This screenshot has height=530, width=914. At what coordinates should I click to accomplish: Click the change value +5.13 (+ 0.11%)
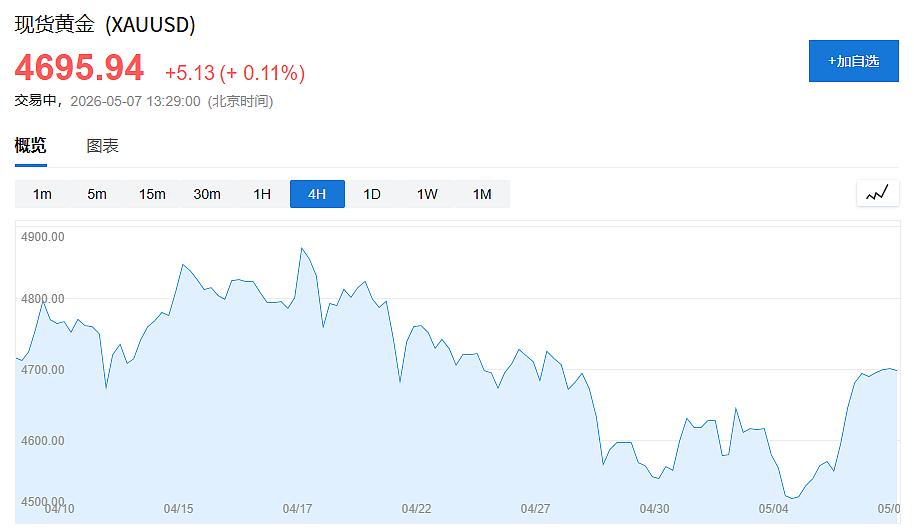click(x=235, y=73)
